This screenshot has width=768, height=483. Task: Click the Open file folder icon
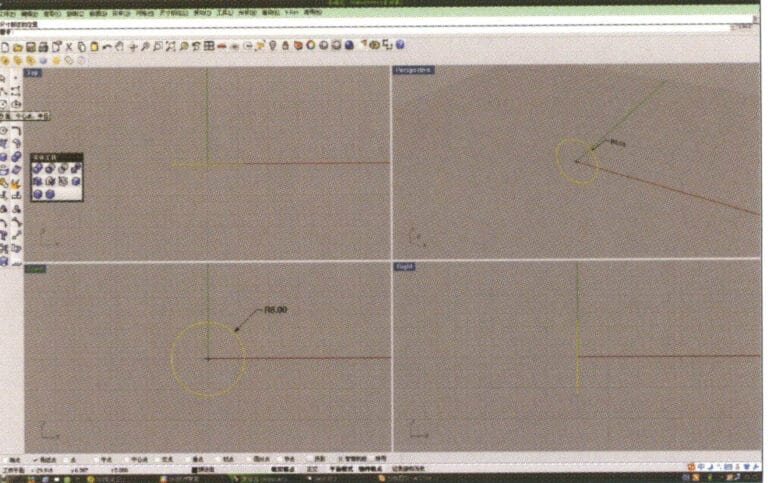(18, 46)
